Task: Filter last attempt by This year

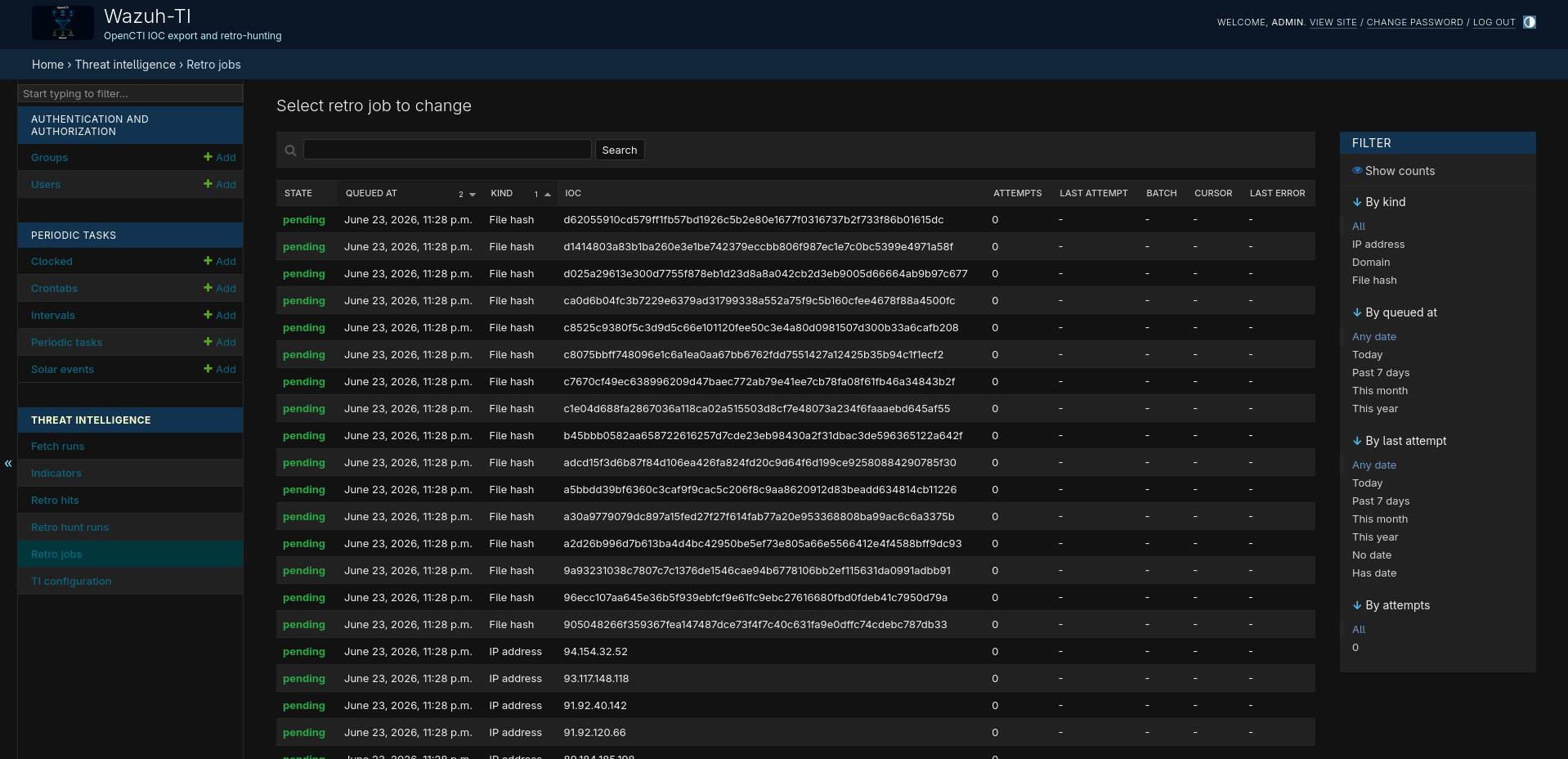Action: (x=1375, y=537)
